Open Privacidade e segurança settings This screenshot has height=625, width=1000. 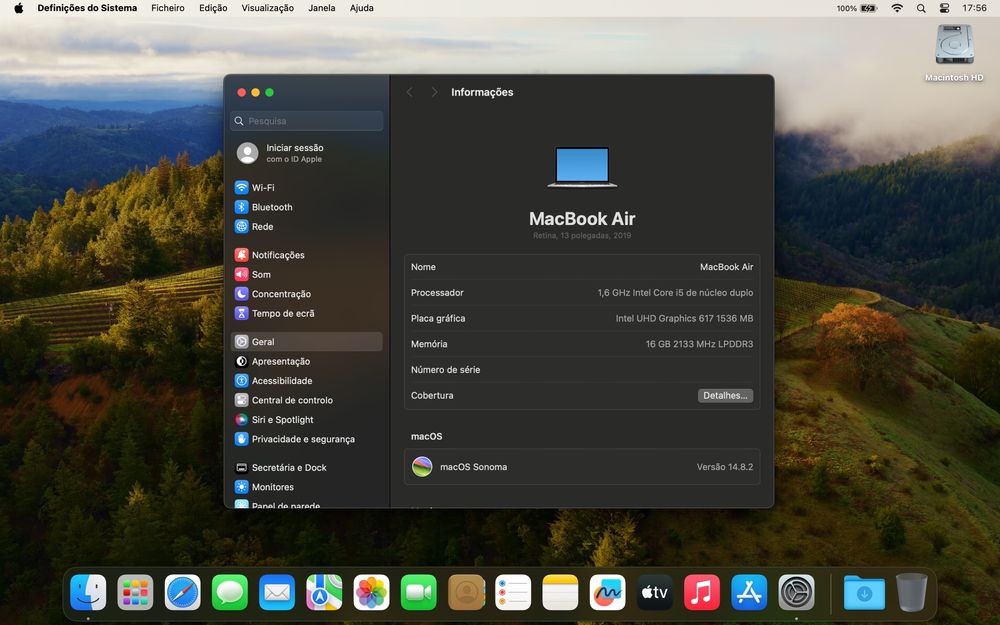pos(307,439)
